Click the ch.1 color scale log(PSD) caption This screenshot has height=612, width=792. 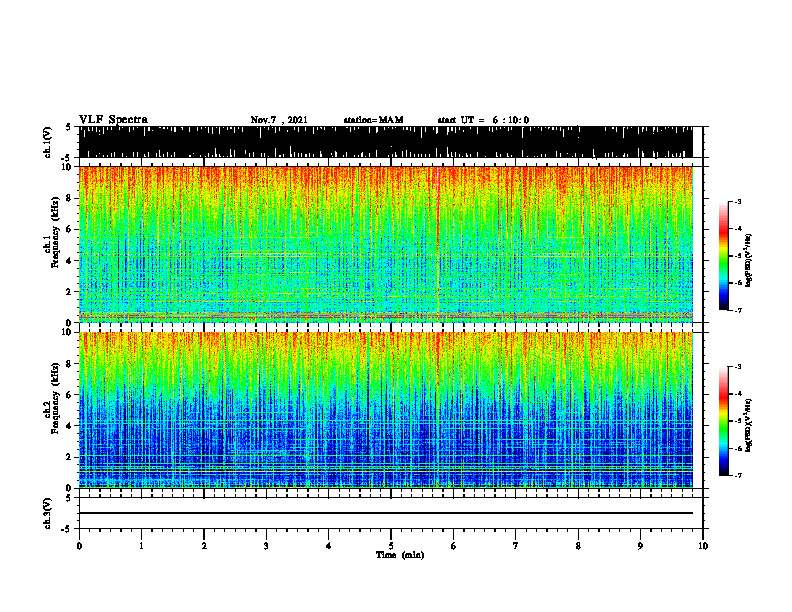749,260
